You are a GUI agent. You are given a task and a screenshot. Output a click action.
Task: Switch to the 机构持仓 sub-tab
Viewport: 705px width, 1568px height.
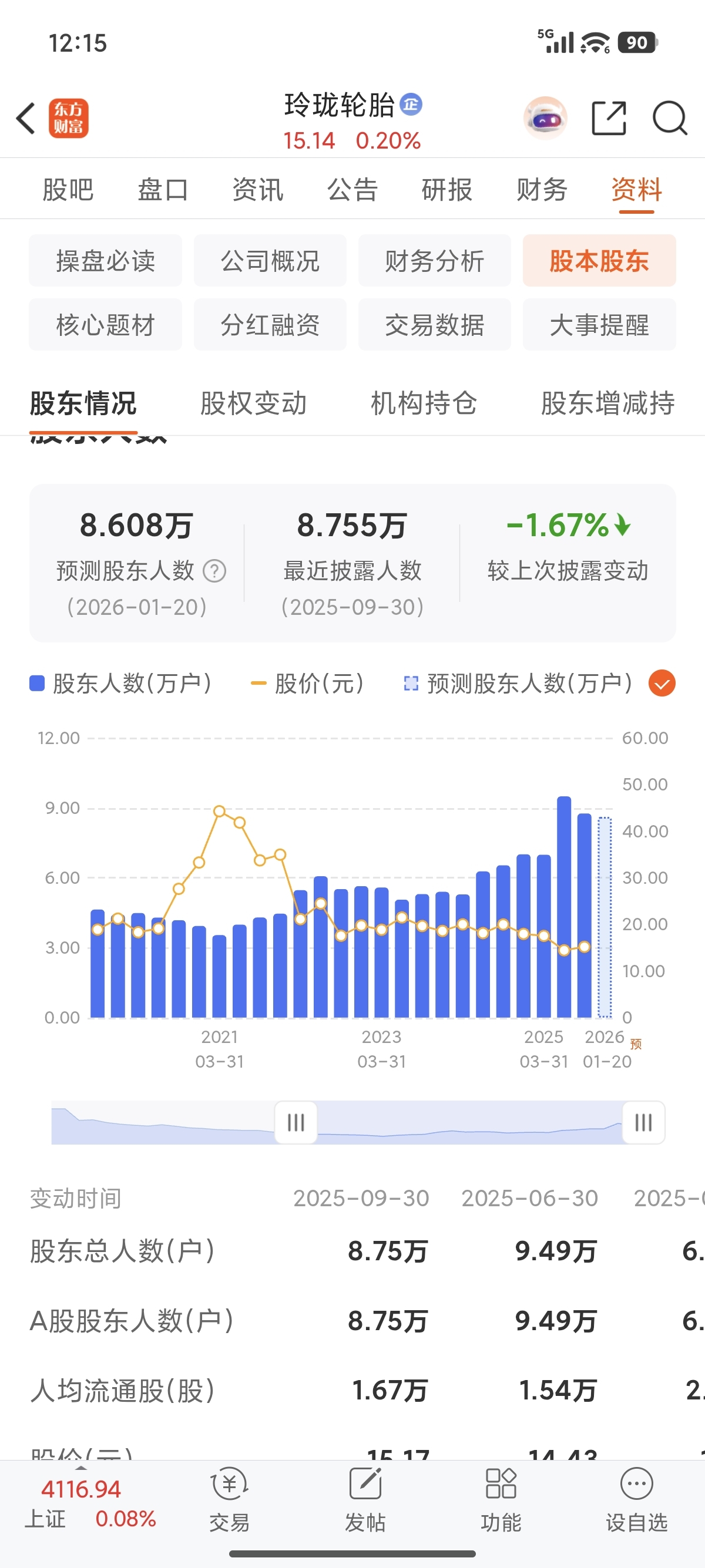pos(424,403)
